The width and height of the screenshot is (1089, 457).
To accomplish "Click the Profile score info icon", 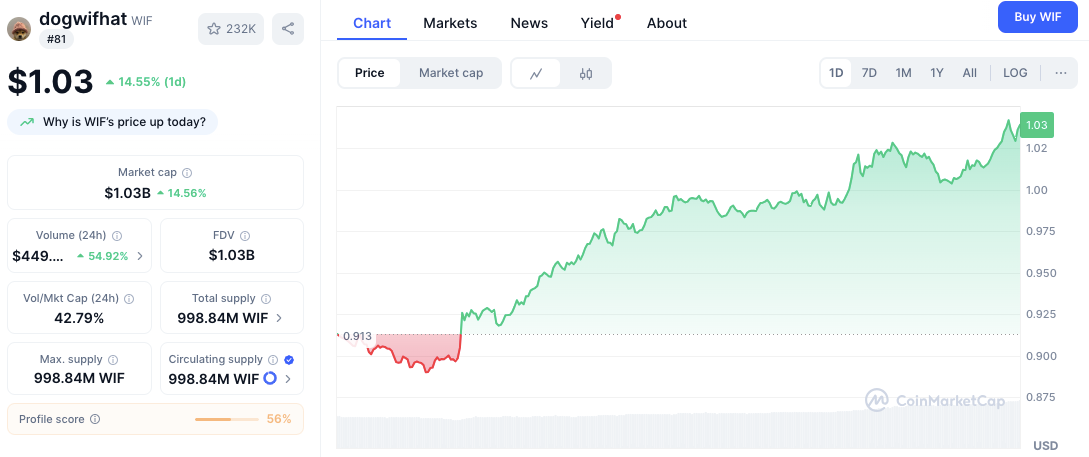I will point(95,420).
